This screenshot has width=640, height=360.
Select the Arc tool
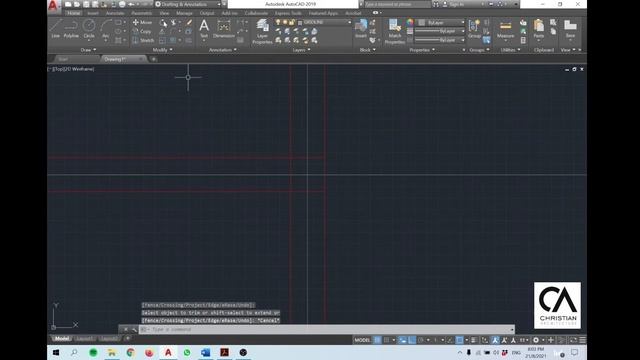click(106, 29)
